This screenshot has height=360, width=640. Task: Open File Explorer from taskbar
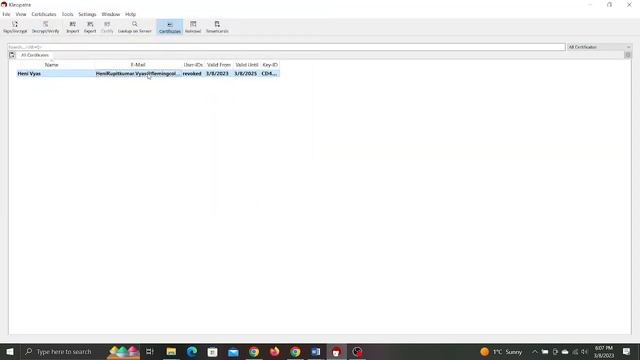pos(171,351)
